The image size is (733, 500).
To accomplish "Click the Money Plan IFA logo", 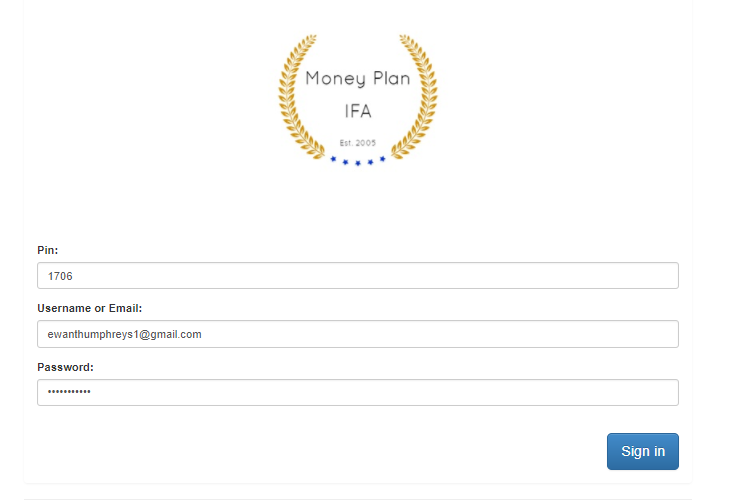I will 358,100.
